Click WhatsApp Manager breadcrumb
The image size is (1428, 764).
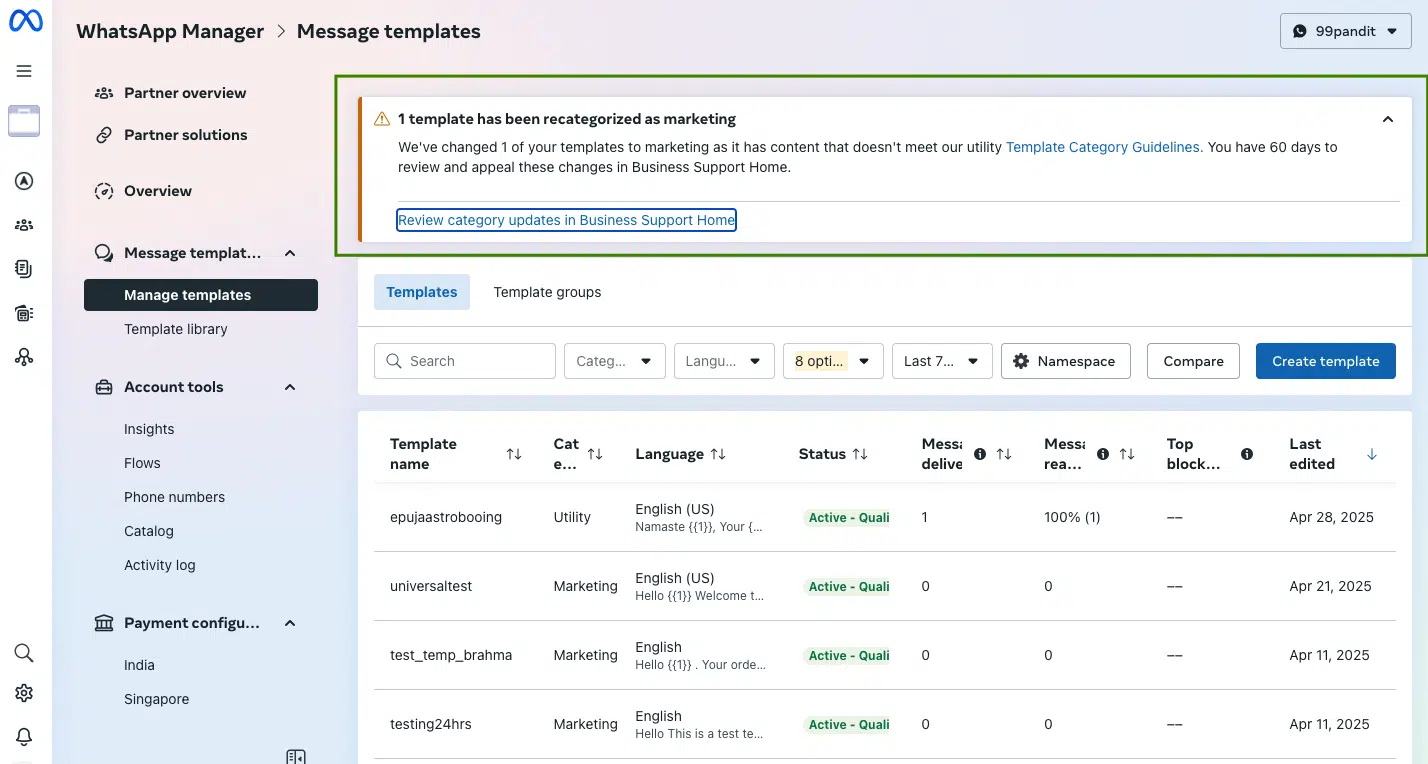pos(170,31)
